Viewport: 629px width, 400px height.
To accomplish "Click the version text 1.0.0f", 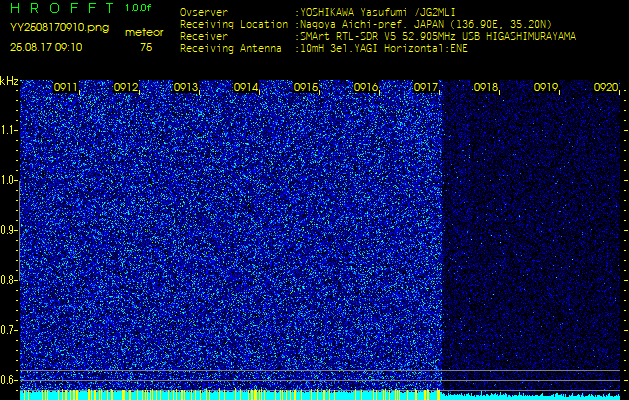I will point(138,8).
